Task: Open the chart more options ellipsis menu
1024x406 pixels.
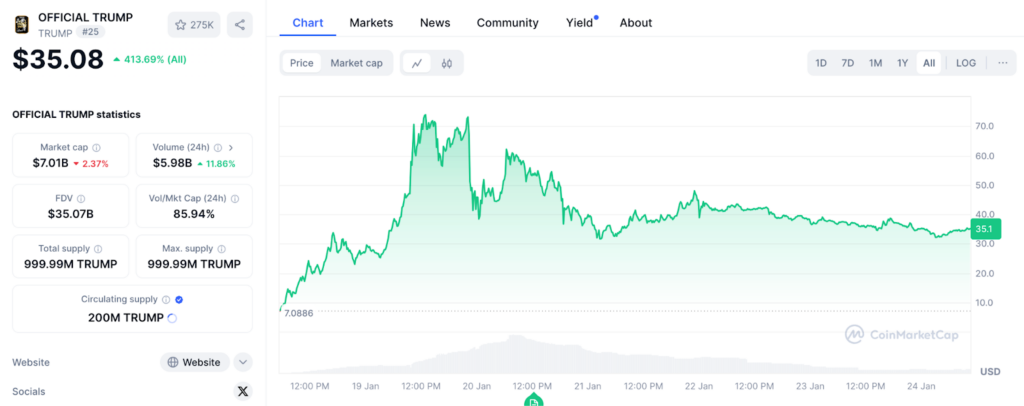Action: 1003,63
